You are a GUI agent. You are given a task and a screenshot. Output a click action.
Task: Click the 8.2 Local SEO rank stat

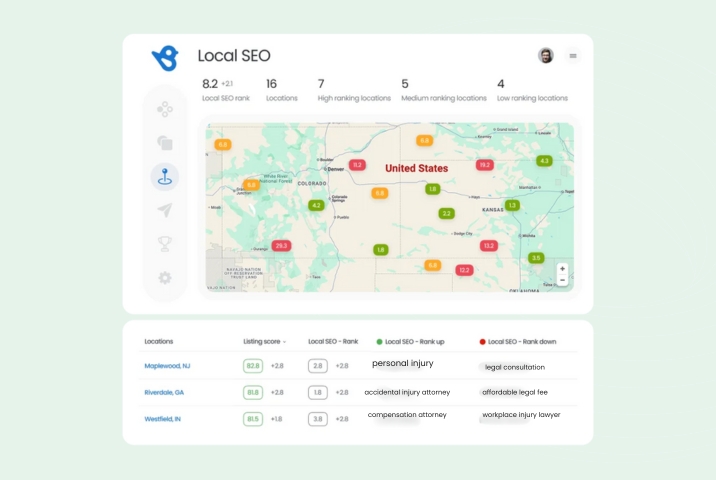point(226,90)
